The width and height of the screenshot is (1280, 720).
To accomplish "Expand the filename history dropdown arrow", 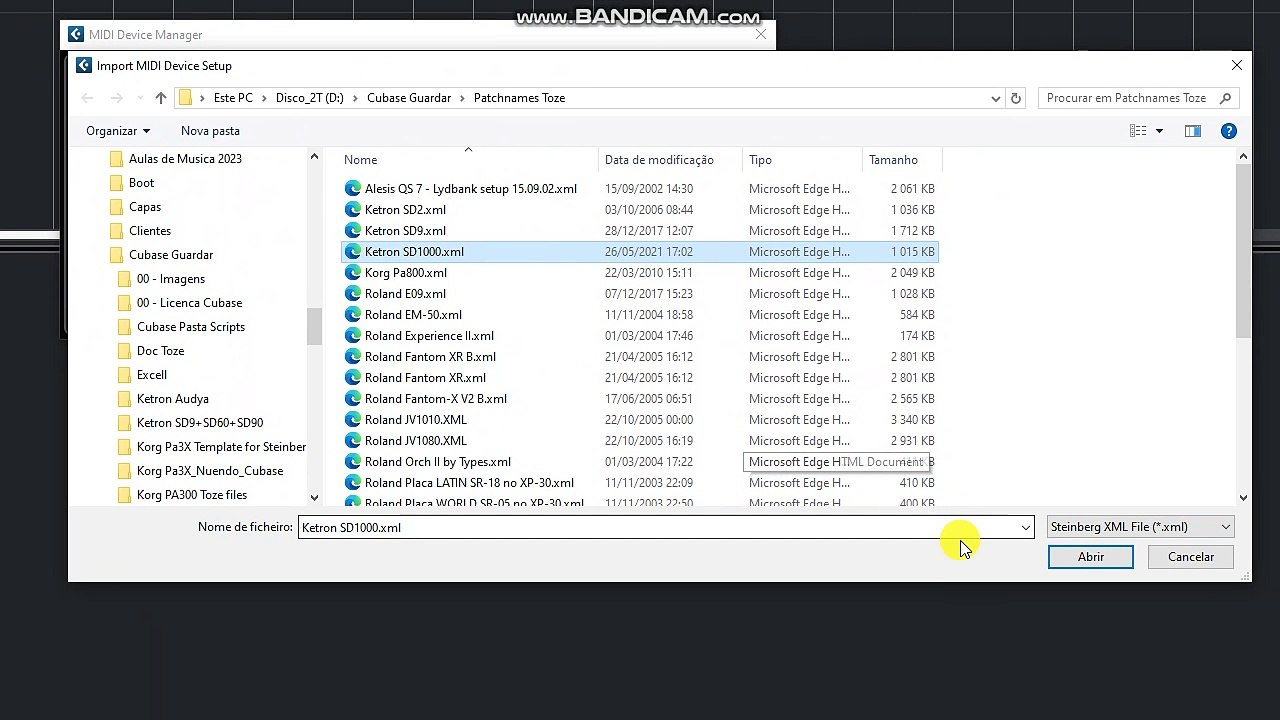I will tap(1025, 527).
